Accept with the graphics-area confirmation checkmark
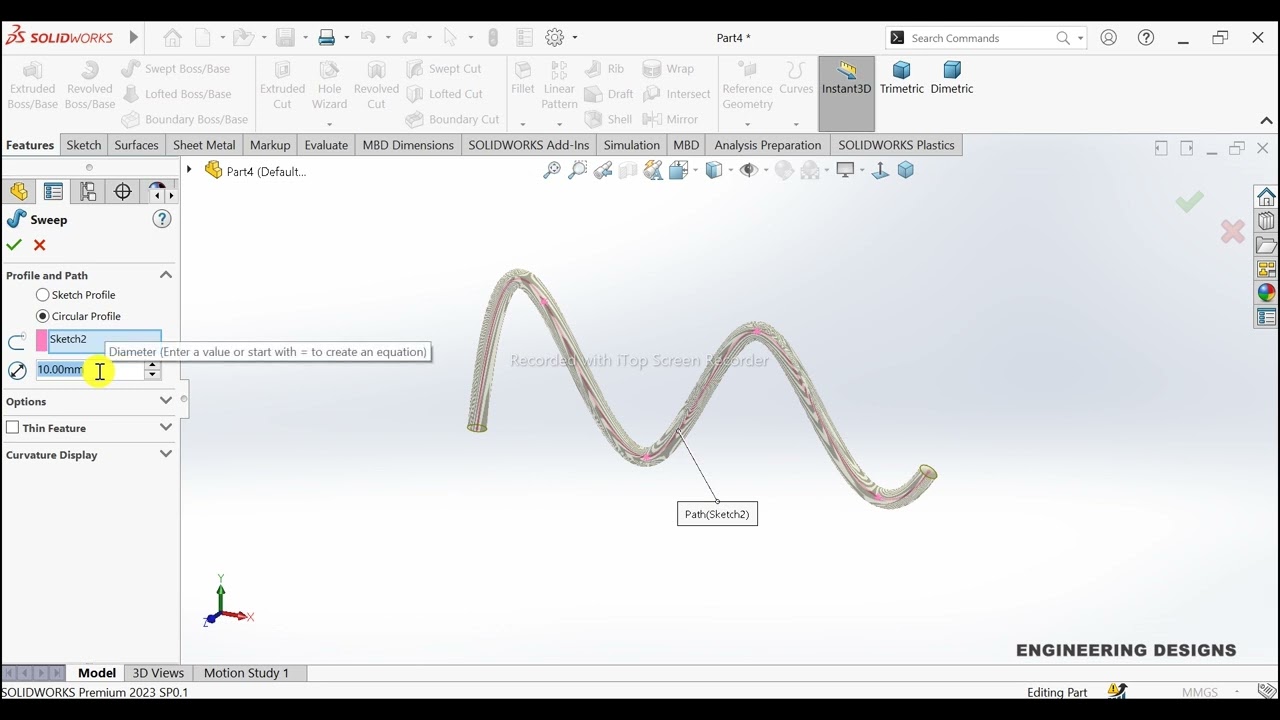 click(1189, 203)
